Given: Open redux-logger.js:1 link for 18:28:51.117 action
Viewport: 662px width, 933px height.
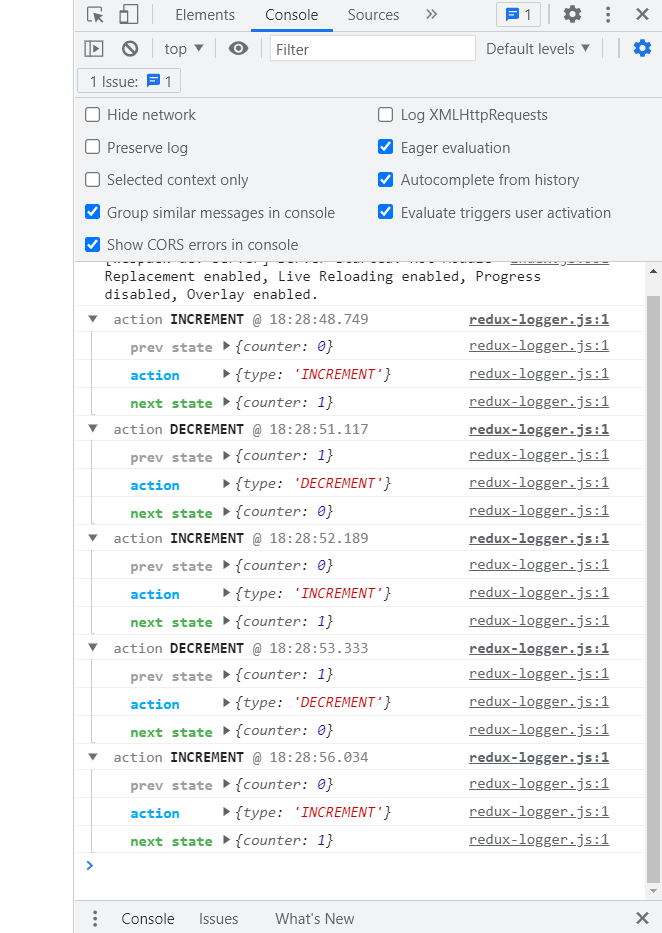Looking at the screenshot, I should tap(539, 430).
